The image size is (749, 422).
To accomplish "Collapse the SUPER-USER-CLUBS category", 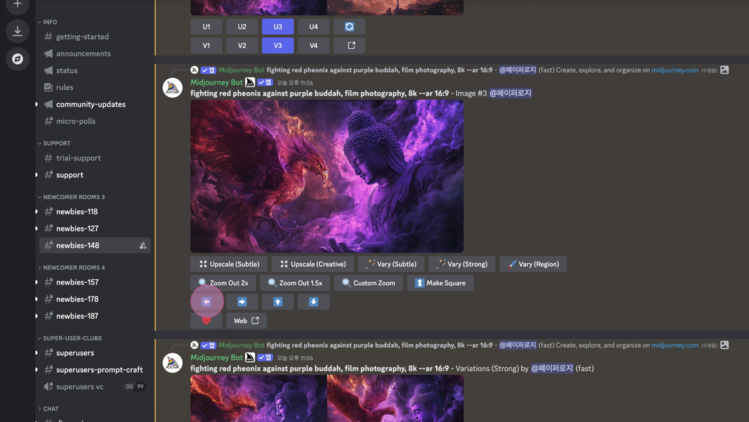I will coord(70,338).
